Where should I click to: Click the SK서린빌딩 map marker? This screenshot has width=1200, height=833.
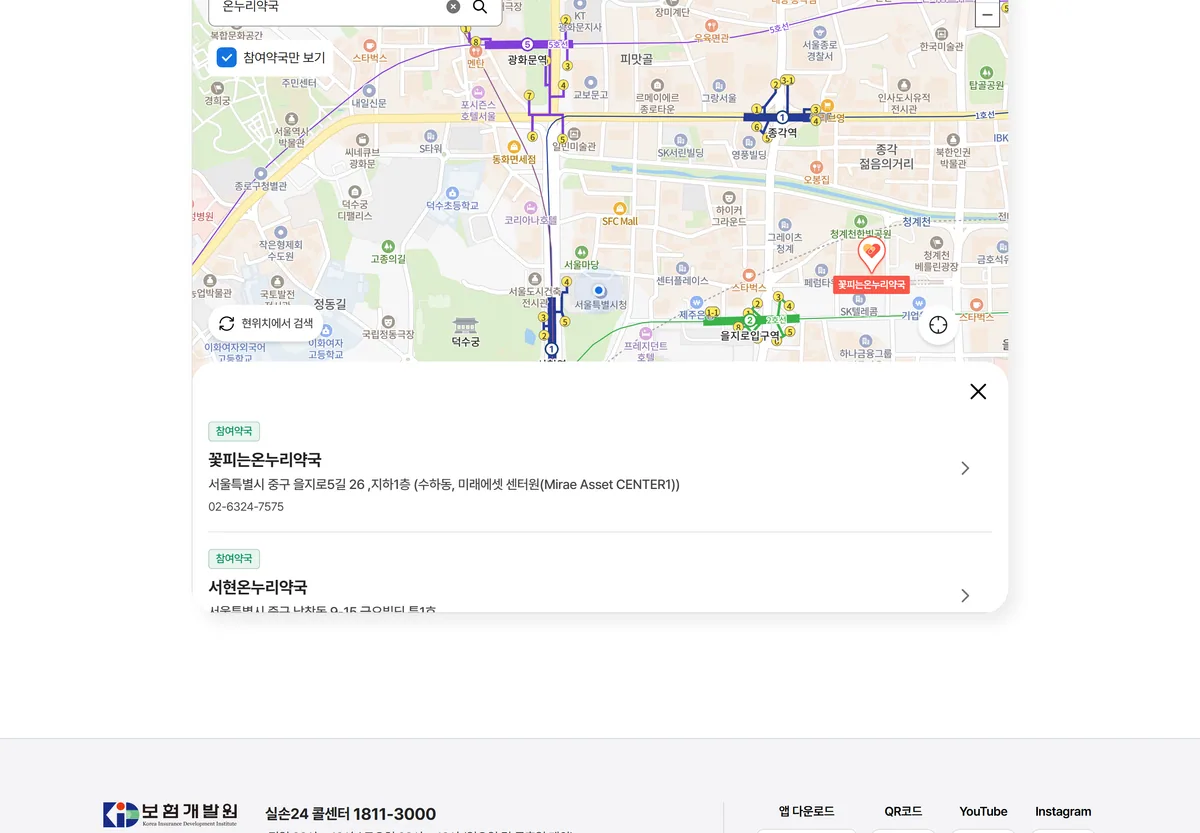[681, 139]
